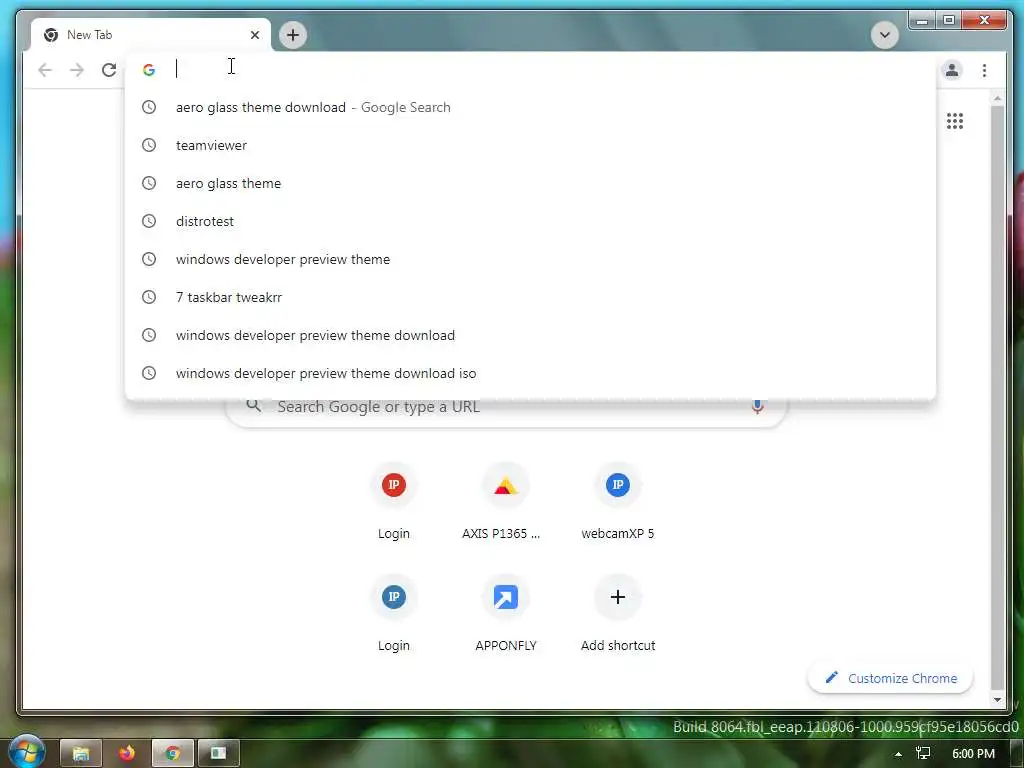The width and height of the screenshot is (1024, 768).
Task: Click the page scrollbar down arrow
Action: point(997,699)
